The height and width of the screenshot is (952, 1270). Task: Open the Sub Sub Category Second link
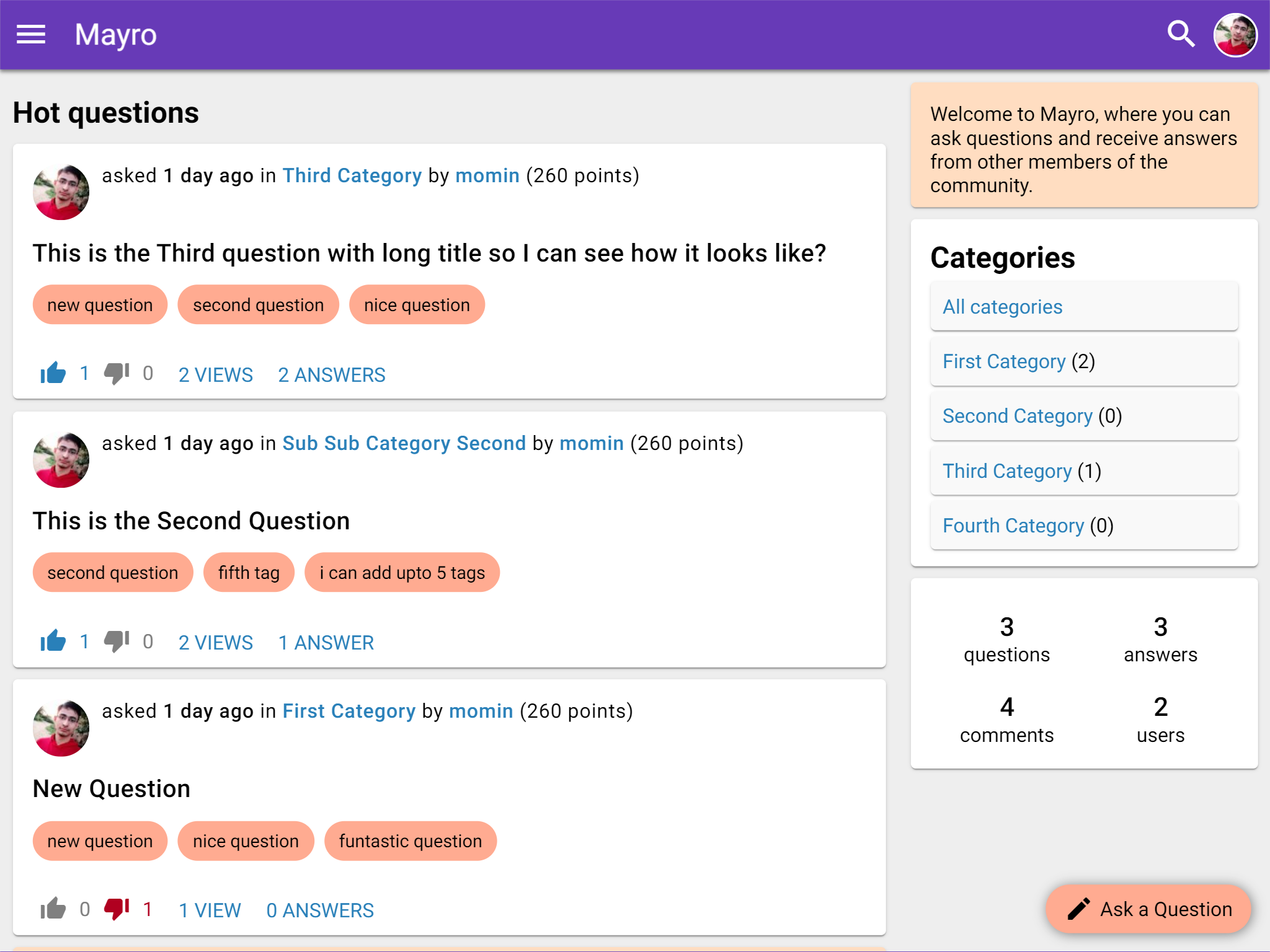404,443
